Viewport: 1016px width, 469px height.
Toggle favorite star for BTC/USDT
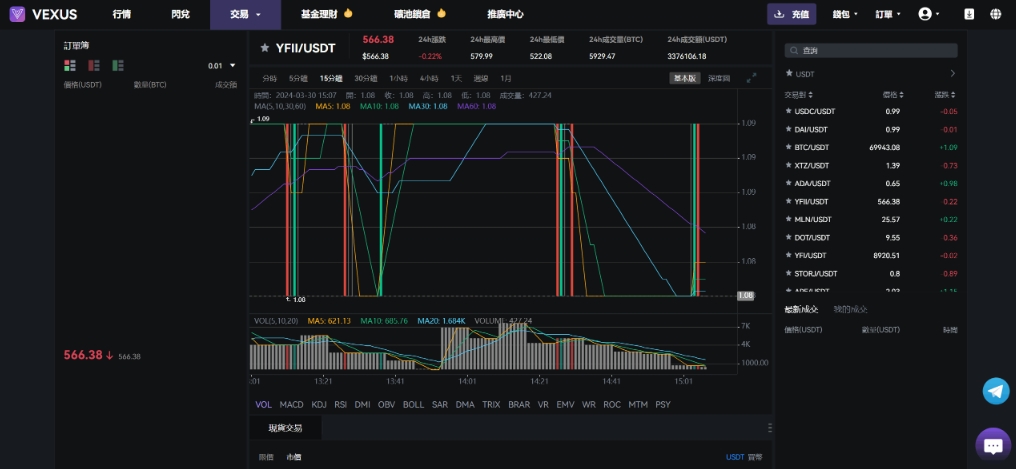pyautogui.click(x=789, y=147)
